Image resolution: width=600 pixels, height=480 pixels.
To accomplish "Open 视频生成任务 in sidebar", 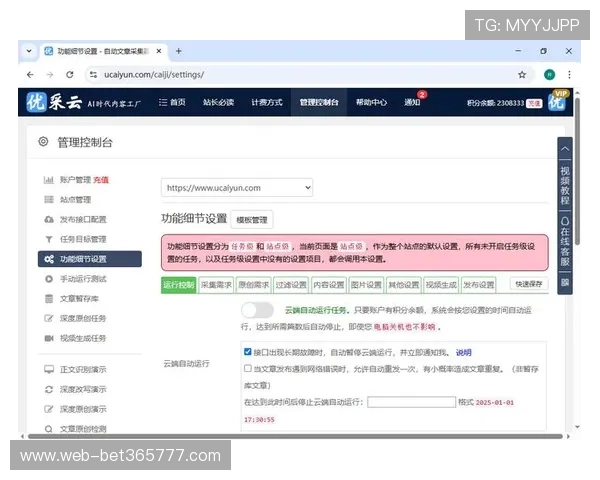I will click(x=83, y=338).
